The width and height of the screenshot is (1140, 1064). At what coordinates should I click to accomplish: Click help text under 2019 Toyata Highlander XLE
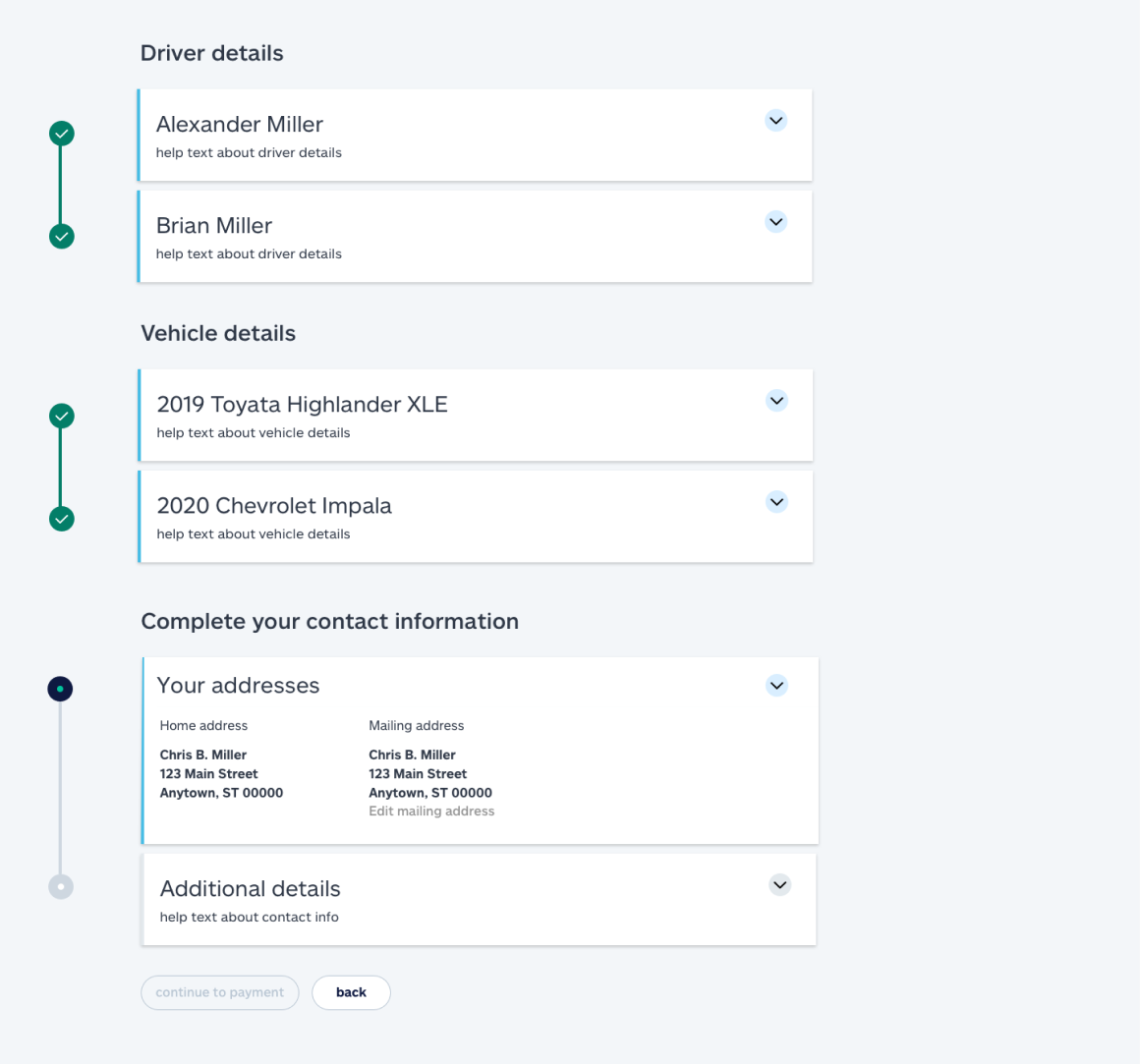pyautogui.click(x=253, y=433)
